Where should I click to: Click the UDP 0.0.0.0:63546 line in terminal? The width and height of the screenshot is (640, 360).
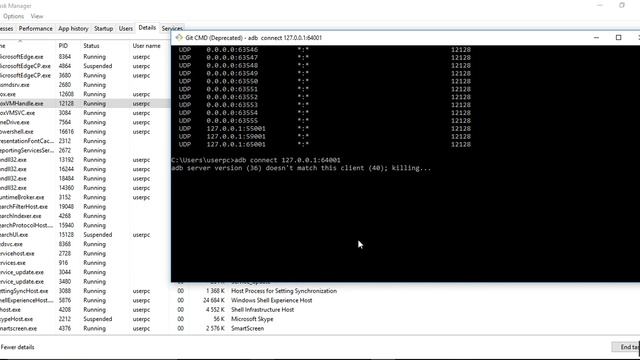coord(325,50)
